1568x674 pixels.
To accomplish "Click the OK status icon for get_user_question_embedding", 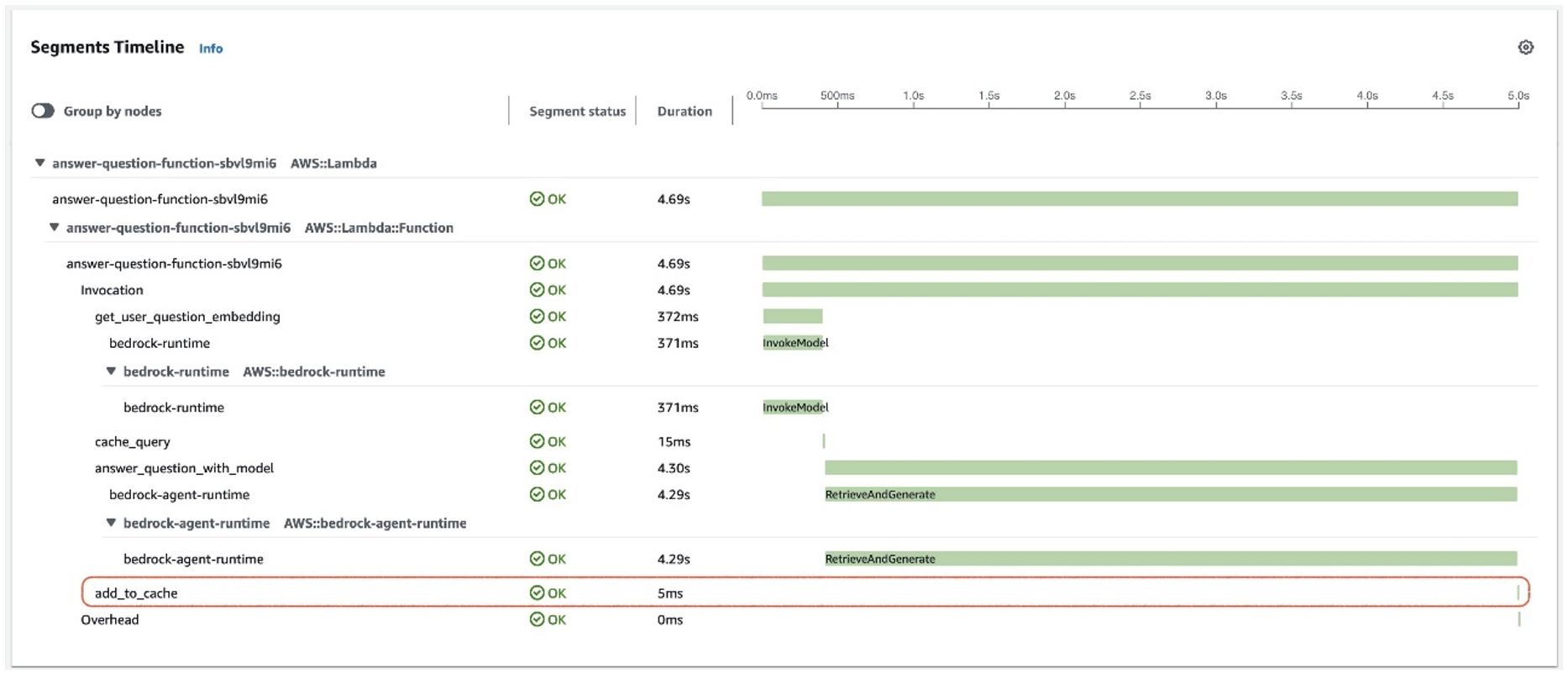I will pos(537,317).
